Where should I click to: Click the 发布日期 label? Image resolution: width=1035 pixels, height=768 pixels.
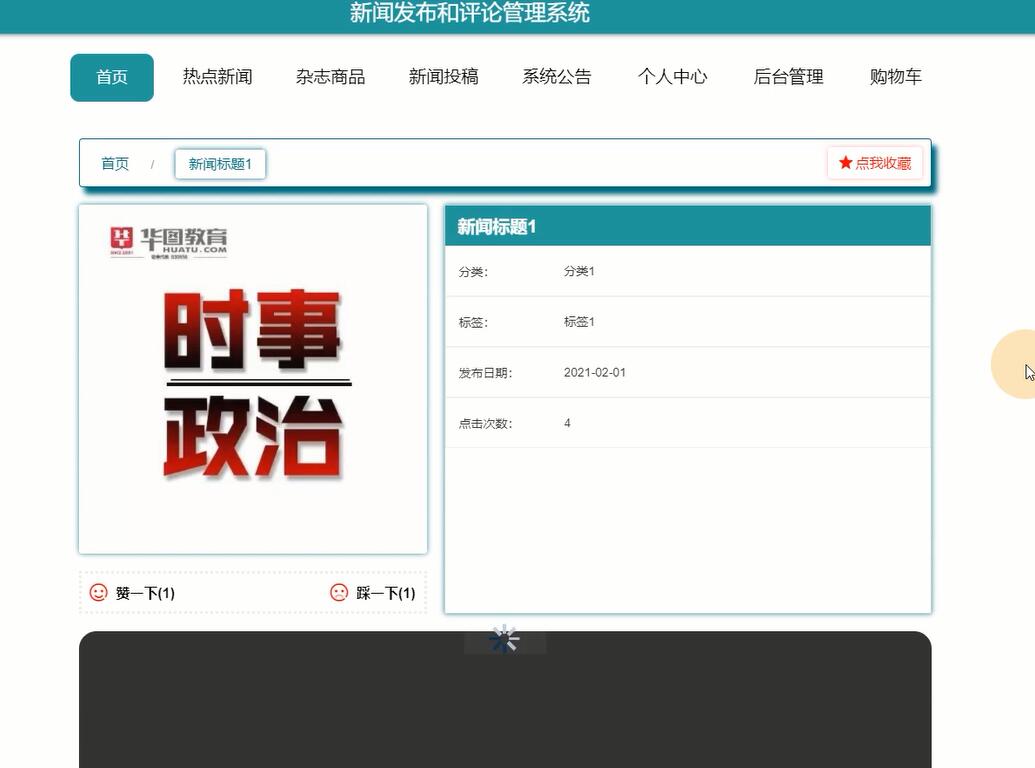coord(485,373)
